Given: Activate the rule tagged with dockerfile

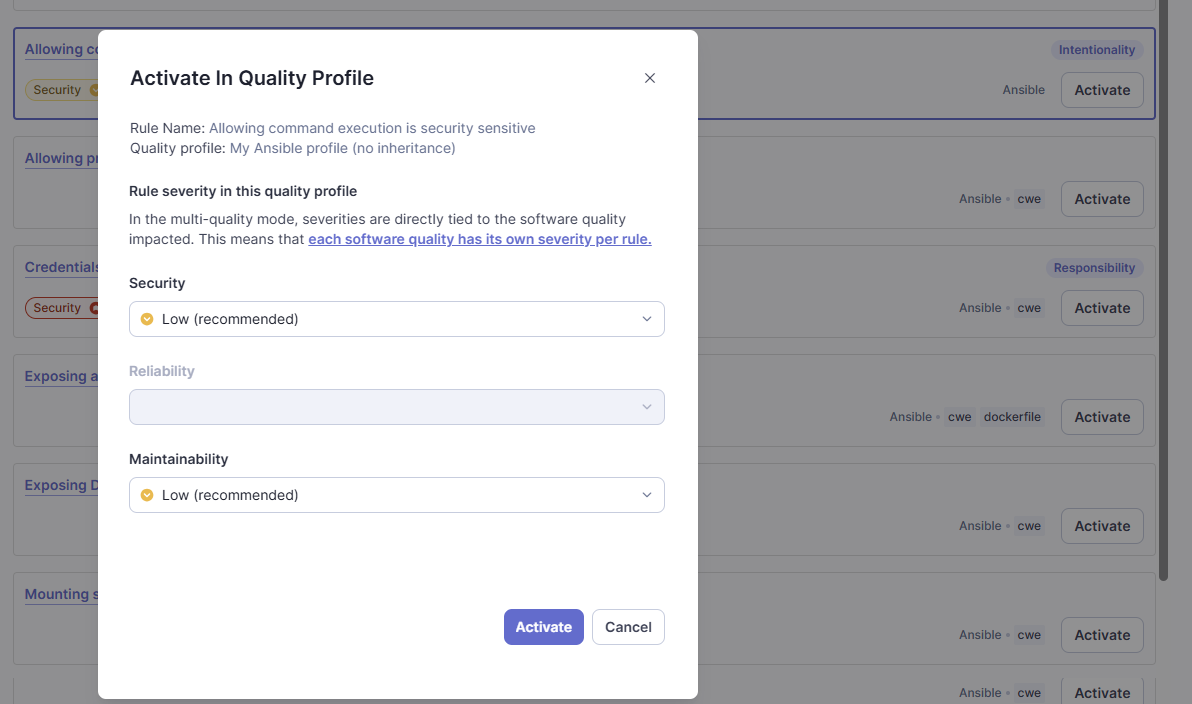Looking at the screenshot, I should click(x=1101, y=416).
